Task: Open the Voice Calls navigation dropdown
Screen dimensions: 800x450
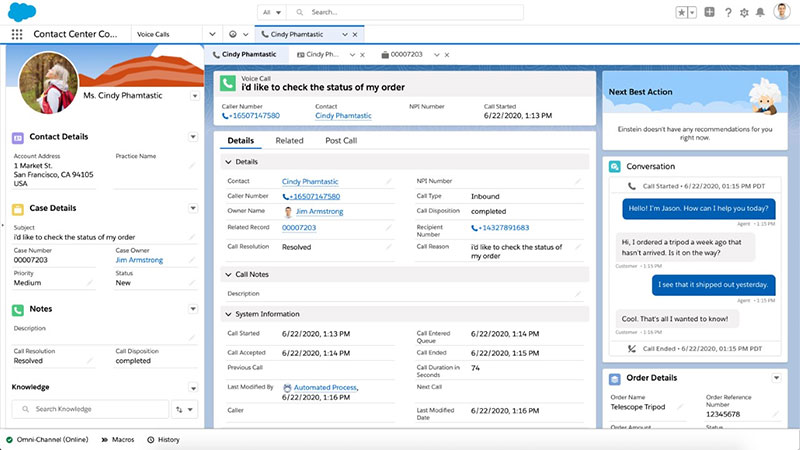Action: click(x=212, y=34)
